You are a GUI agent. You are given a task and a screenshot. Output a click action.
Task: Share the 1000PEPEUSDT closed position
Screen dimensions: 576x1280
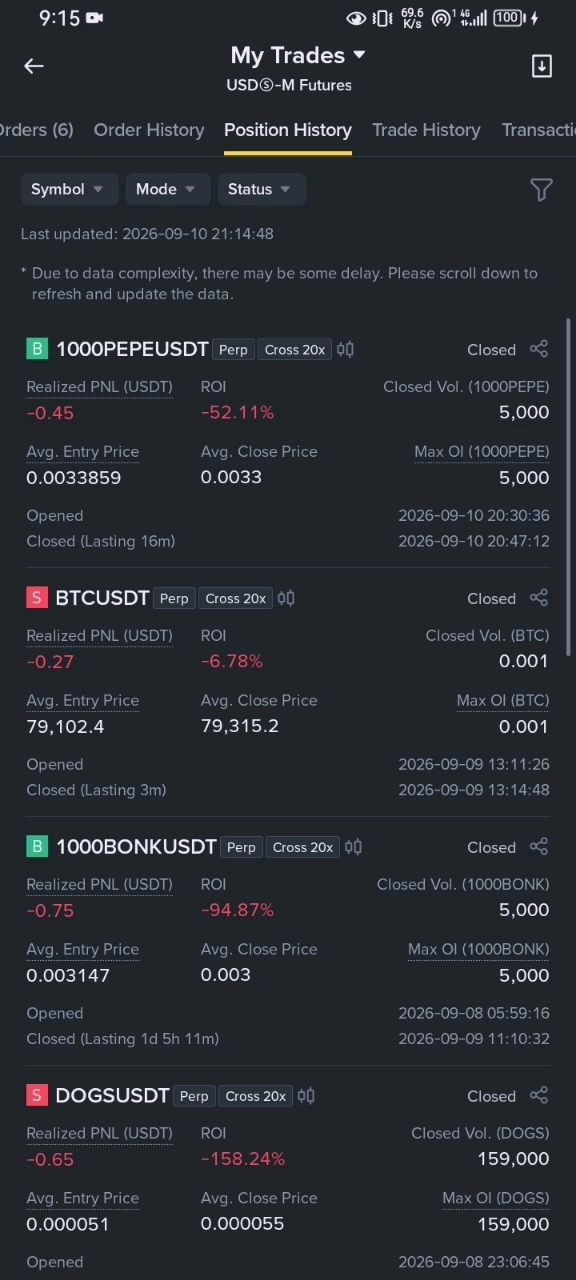[539, 349]
